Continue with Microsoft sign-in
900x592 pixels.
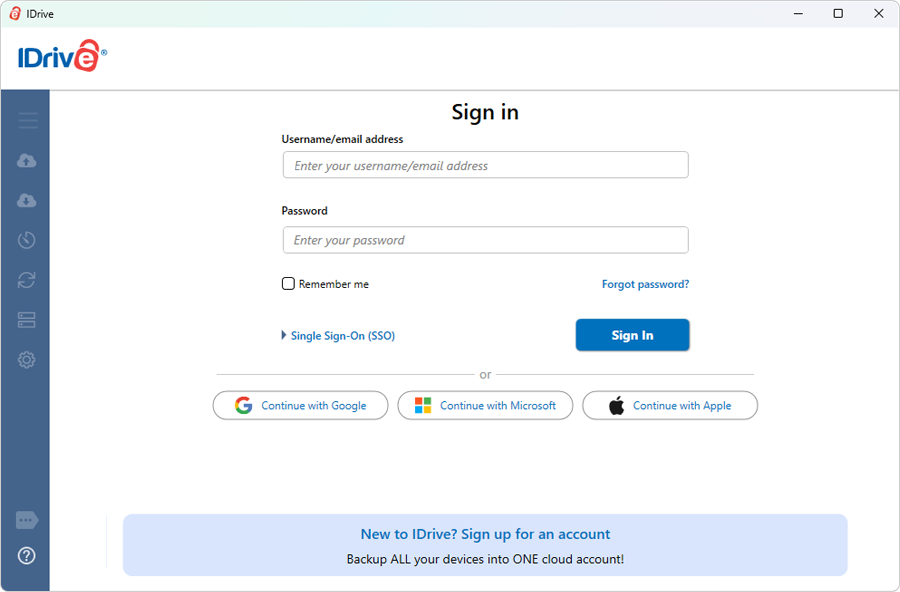pyautogui.click(x=485, y=405)
